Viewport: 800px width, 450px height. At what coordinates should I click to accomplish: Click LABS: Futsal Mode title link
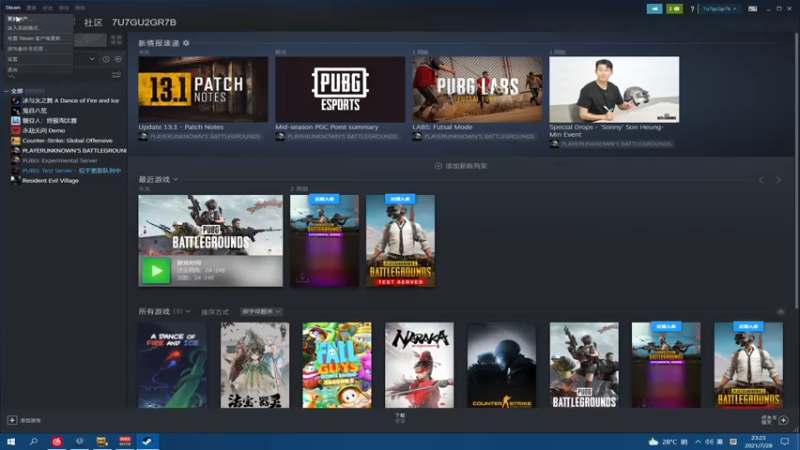[x=442, y=127]
